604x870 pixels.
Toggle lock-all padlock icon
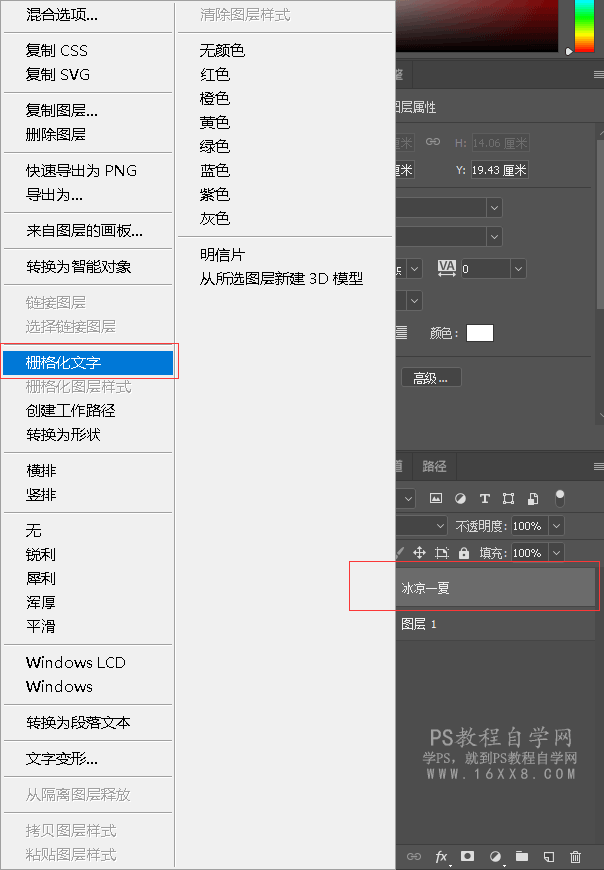pos(464,553)
